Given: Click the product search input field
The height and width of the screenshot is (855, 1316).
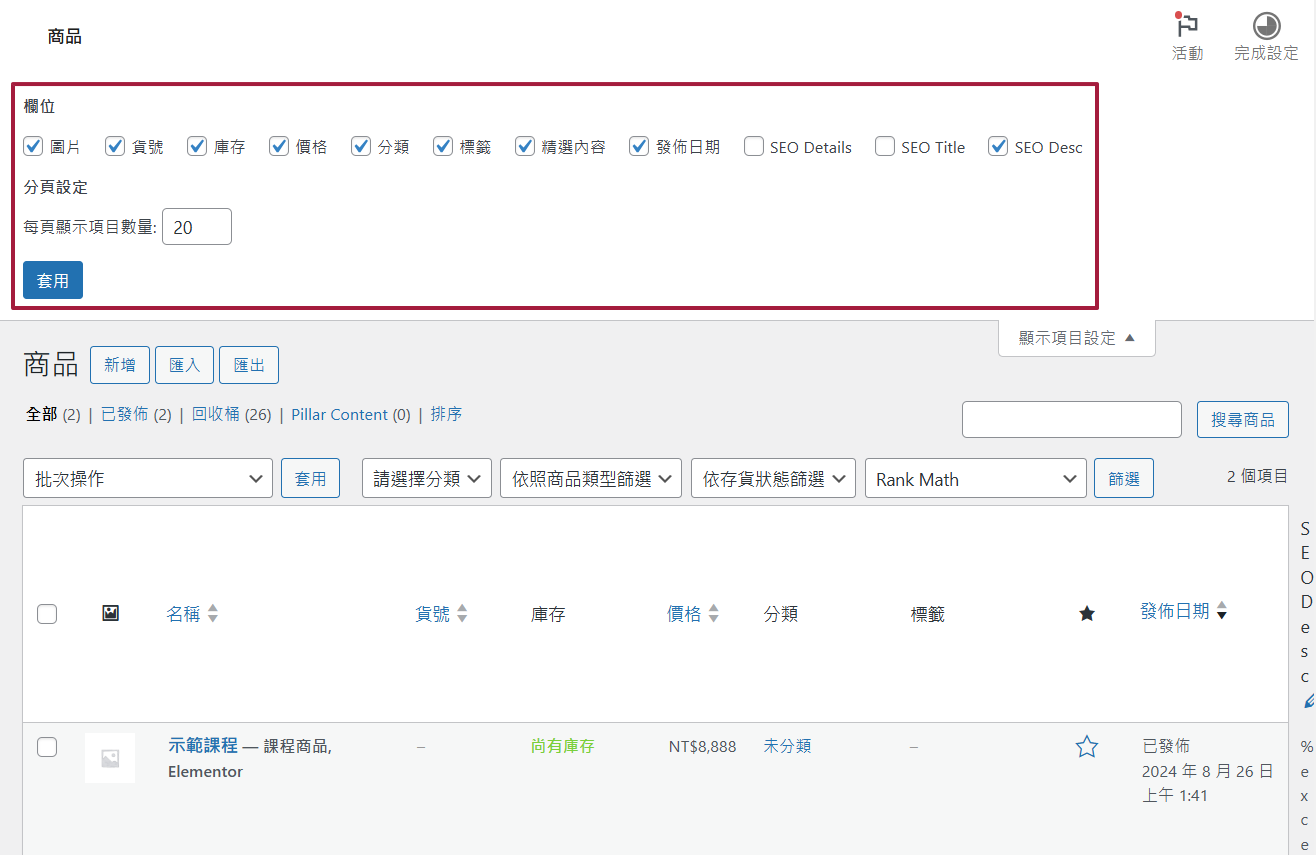Looking at the screenshot, I should 1071,419.
